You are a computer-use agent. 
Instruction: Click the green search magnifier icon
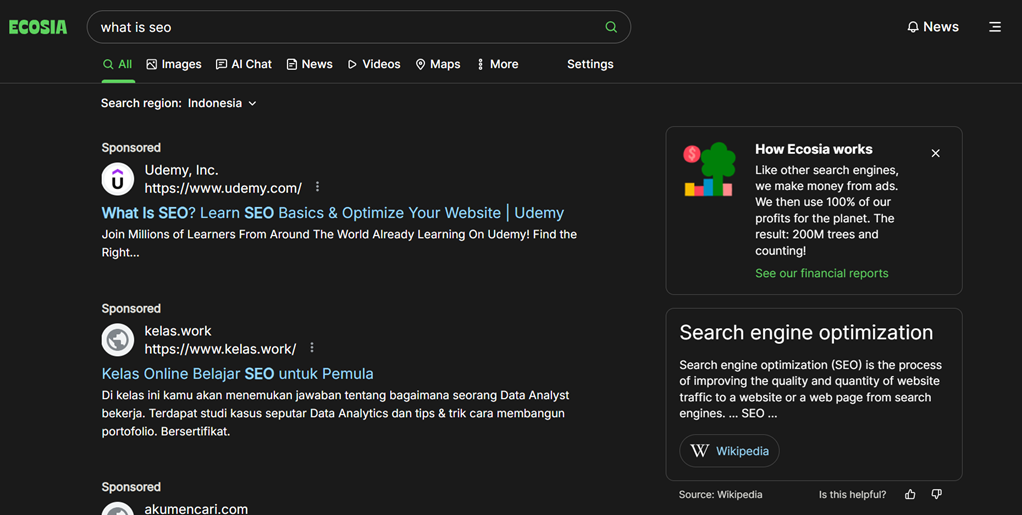point(611,27)
